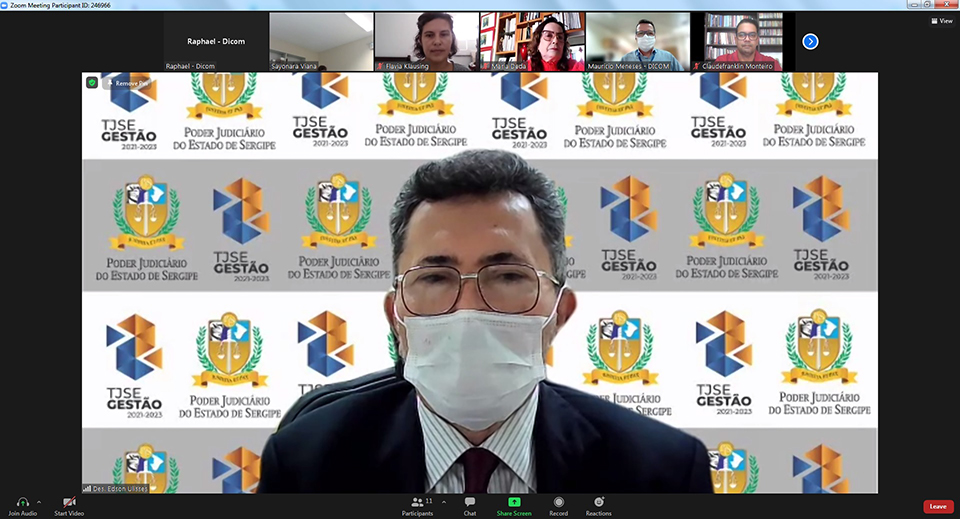
Task: Select Claudefranklin Monteiro's video thumbnail
Action: coord(742,41)
